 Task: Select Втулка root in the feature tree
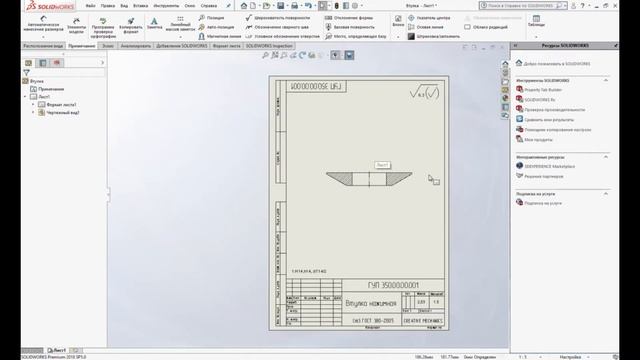(33, 81)
